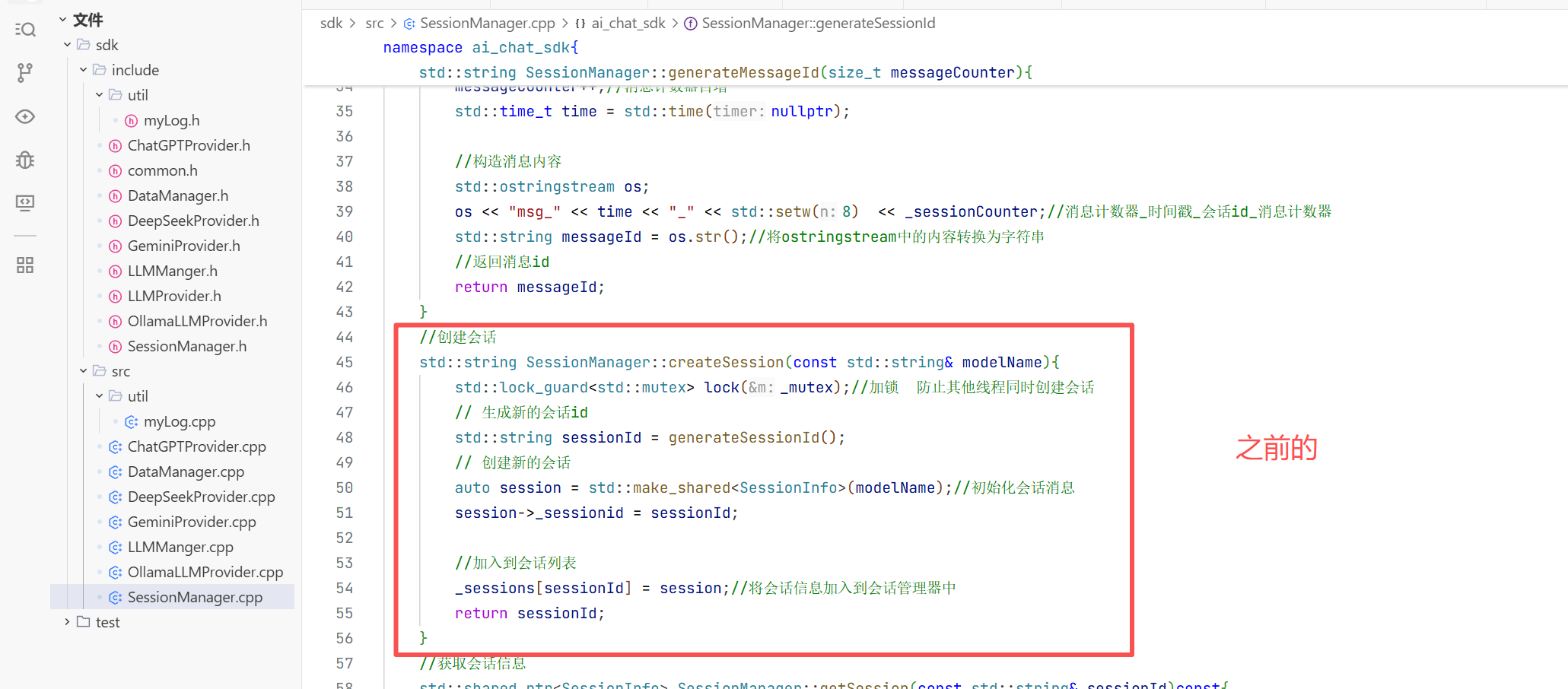The width and height of the screenshot is (1568, 689).
Task: Open common.h file
Action: coord(162,170)
